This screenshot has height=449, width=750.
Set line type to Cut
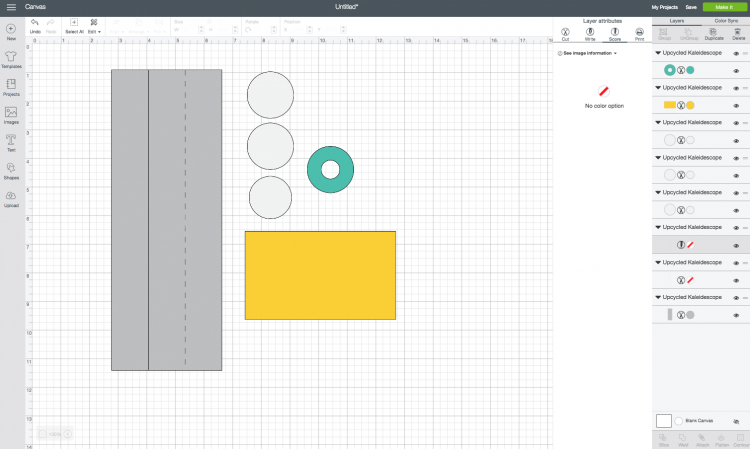[x=565, y=34]
